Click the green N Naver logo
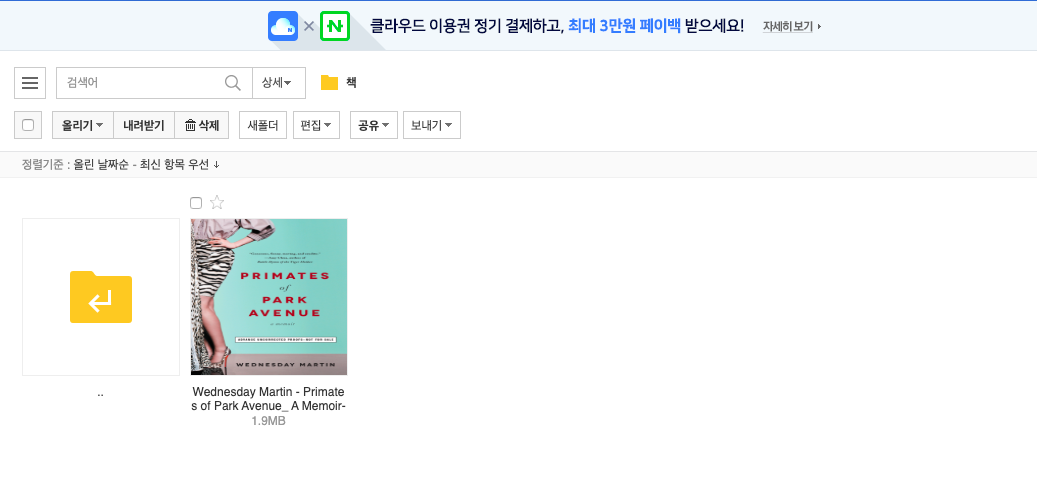 click(335, 26)
